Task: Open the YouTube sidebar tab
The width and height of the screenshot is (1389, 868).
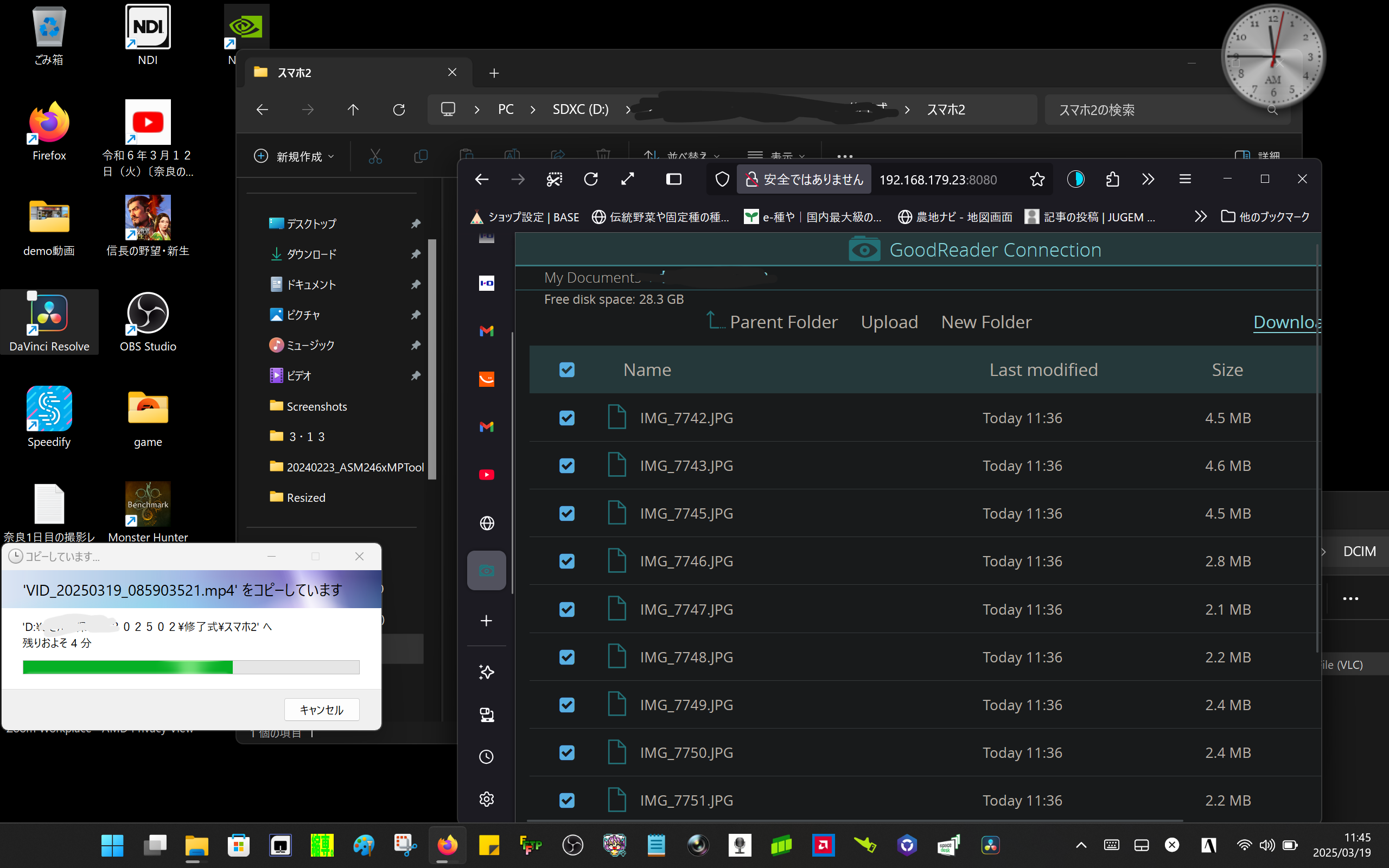Action: tap(486, 475)
